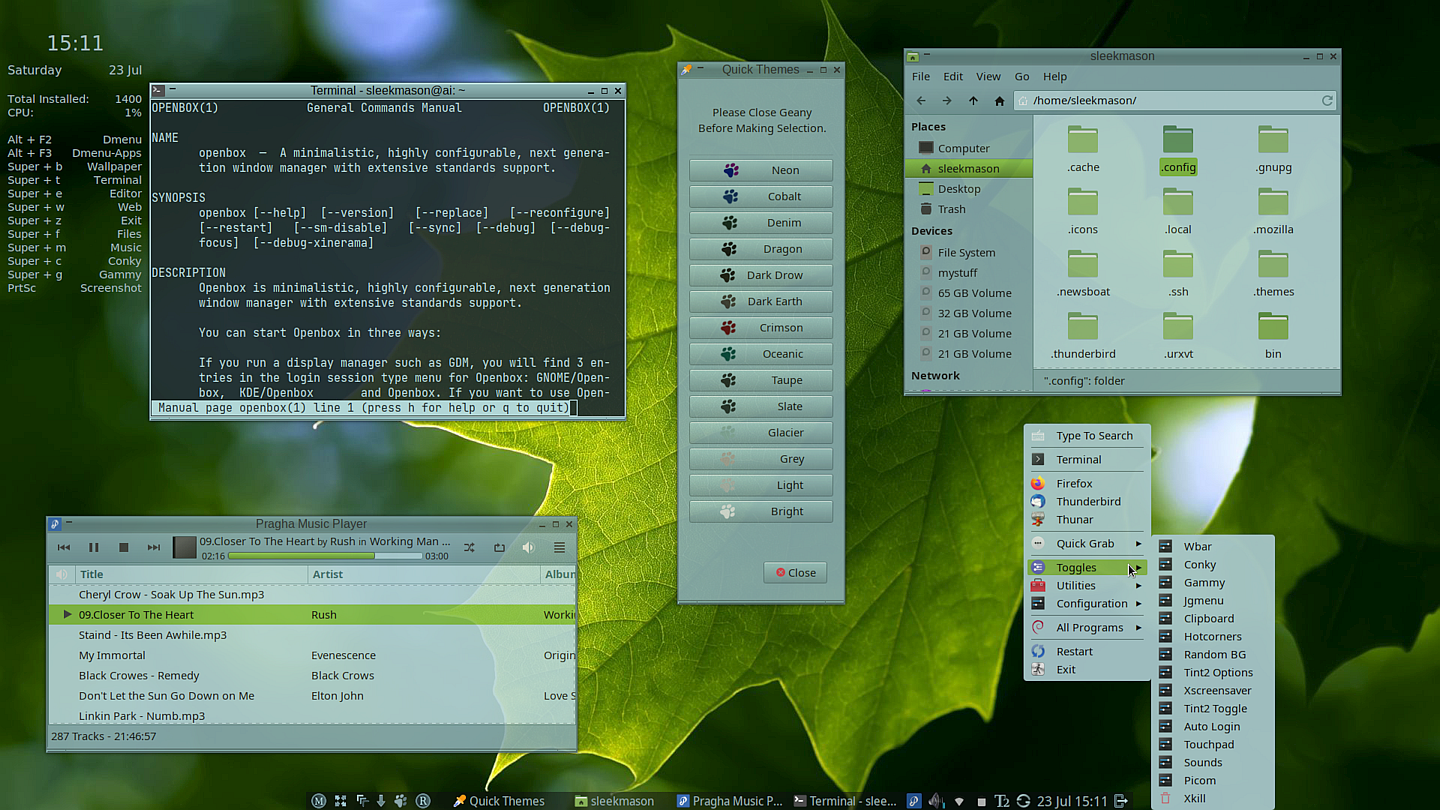Select the .themes folder icon
Screen dimensions: 1440x810
[1273, 273]
